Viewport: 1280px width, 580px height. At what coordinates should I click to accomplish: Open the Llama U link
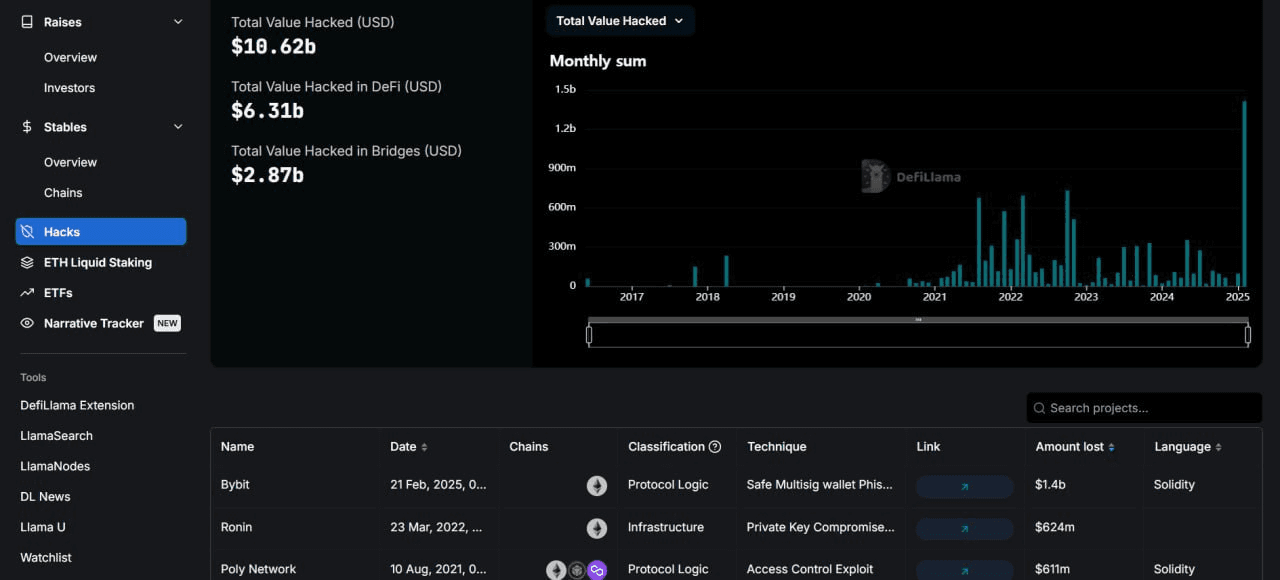click(x=43, y=527)
